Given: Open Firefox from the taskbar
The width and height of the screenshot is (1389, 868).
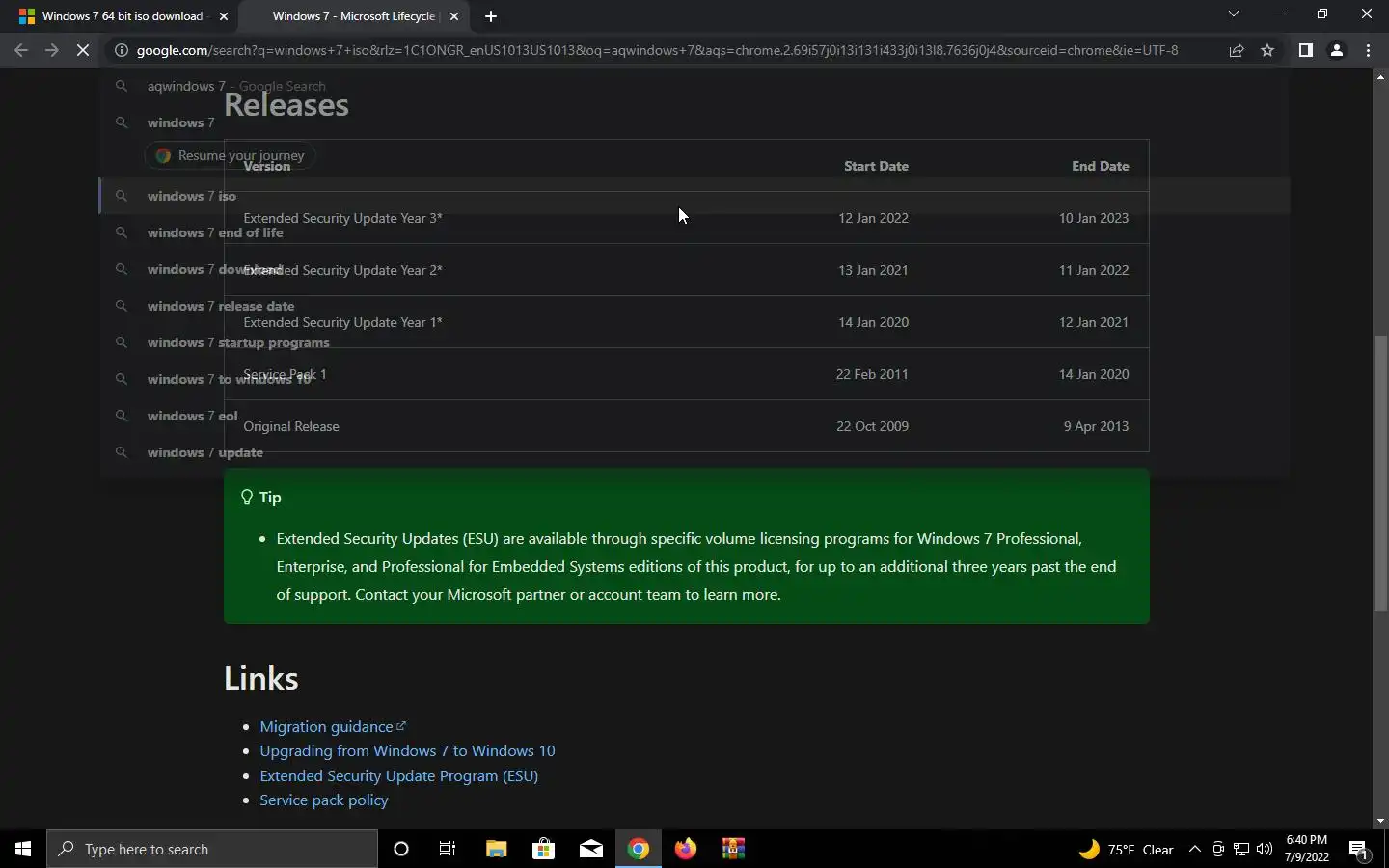Looking at the screenshot, I should tap(685, 849).
